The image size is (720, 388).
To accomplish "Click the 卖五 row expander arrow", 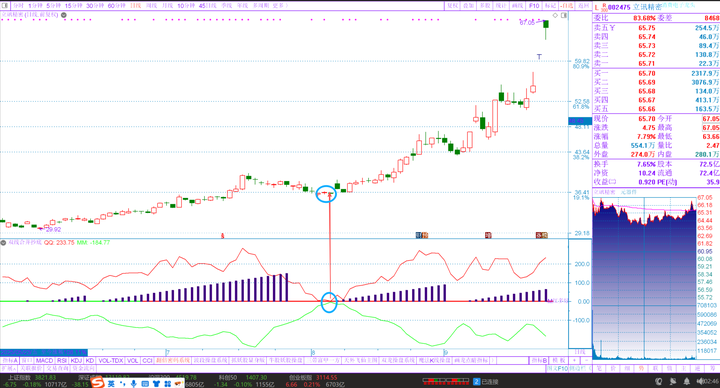I will [613, 28].
